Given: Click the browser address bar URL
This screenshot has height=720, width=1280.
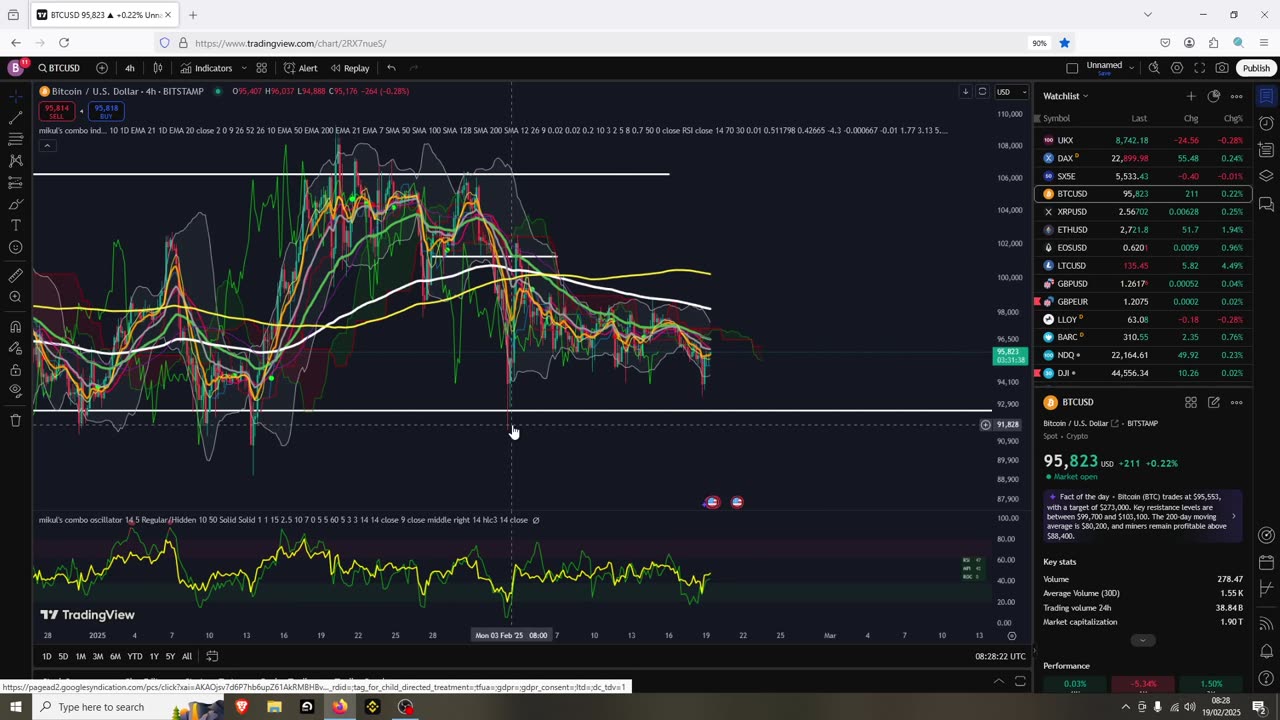Looking at the screenshot, I should [x=290, y=43].
